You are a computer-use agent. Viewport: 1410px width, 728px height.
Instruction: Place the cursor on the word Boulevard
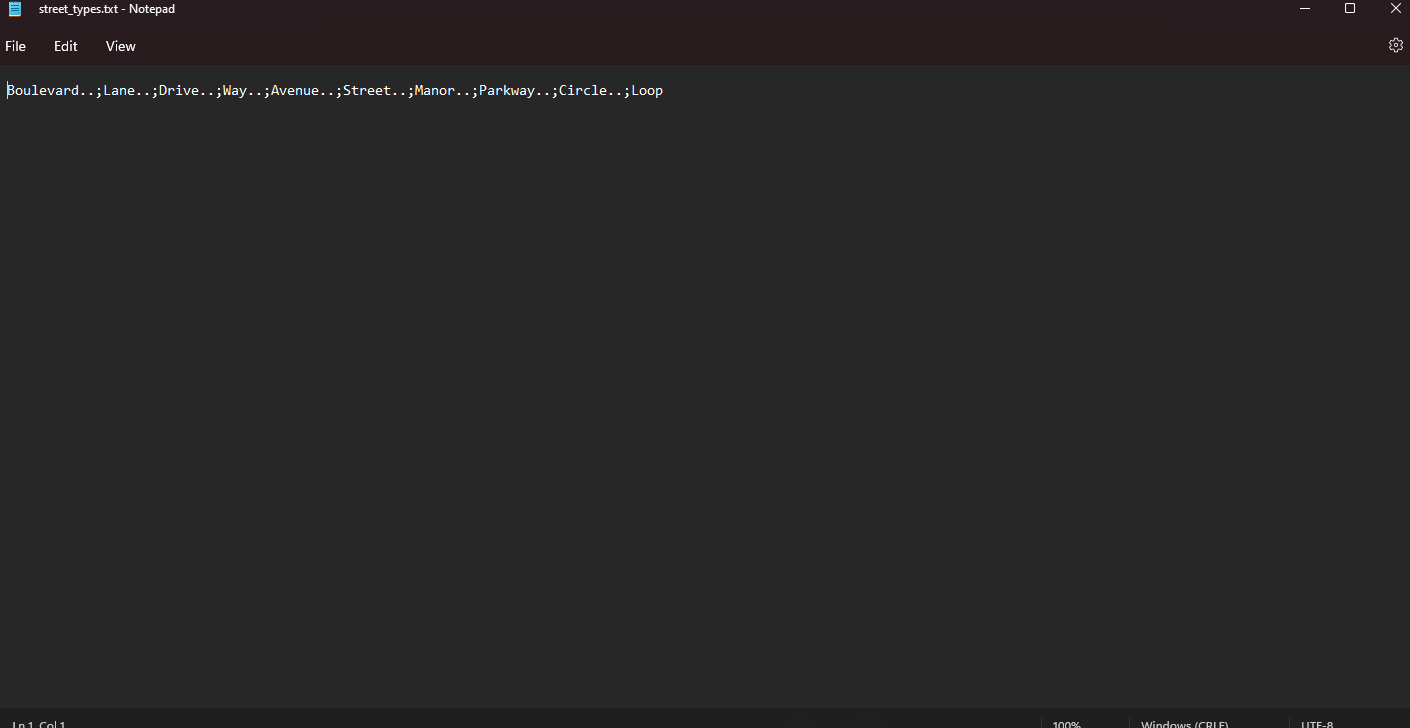[x=42, y=90]
